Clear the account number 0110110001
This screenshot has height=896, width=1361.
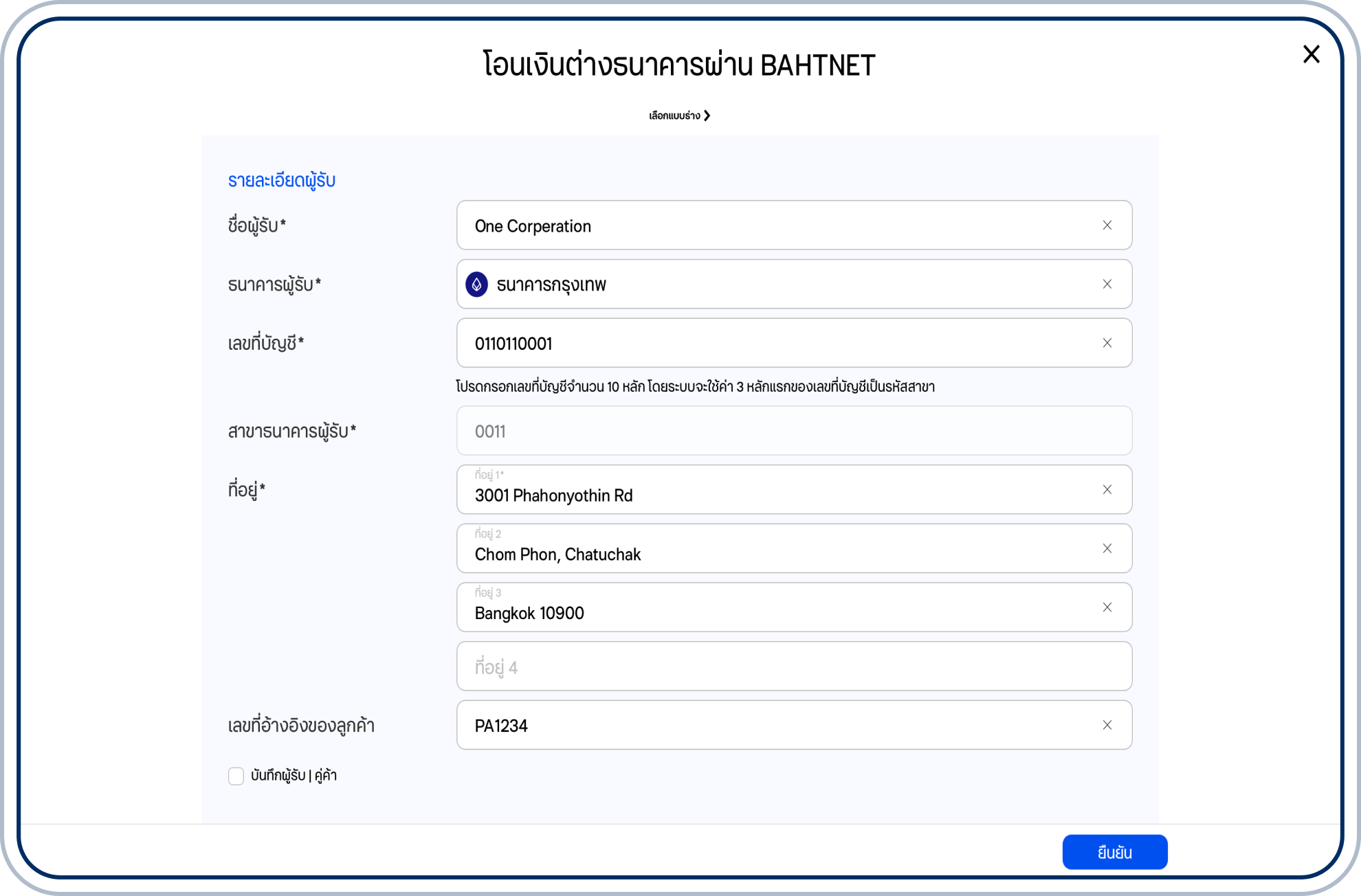coord(1107,343)
